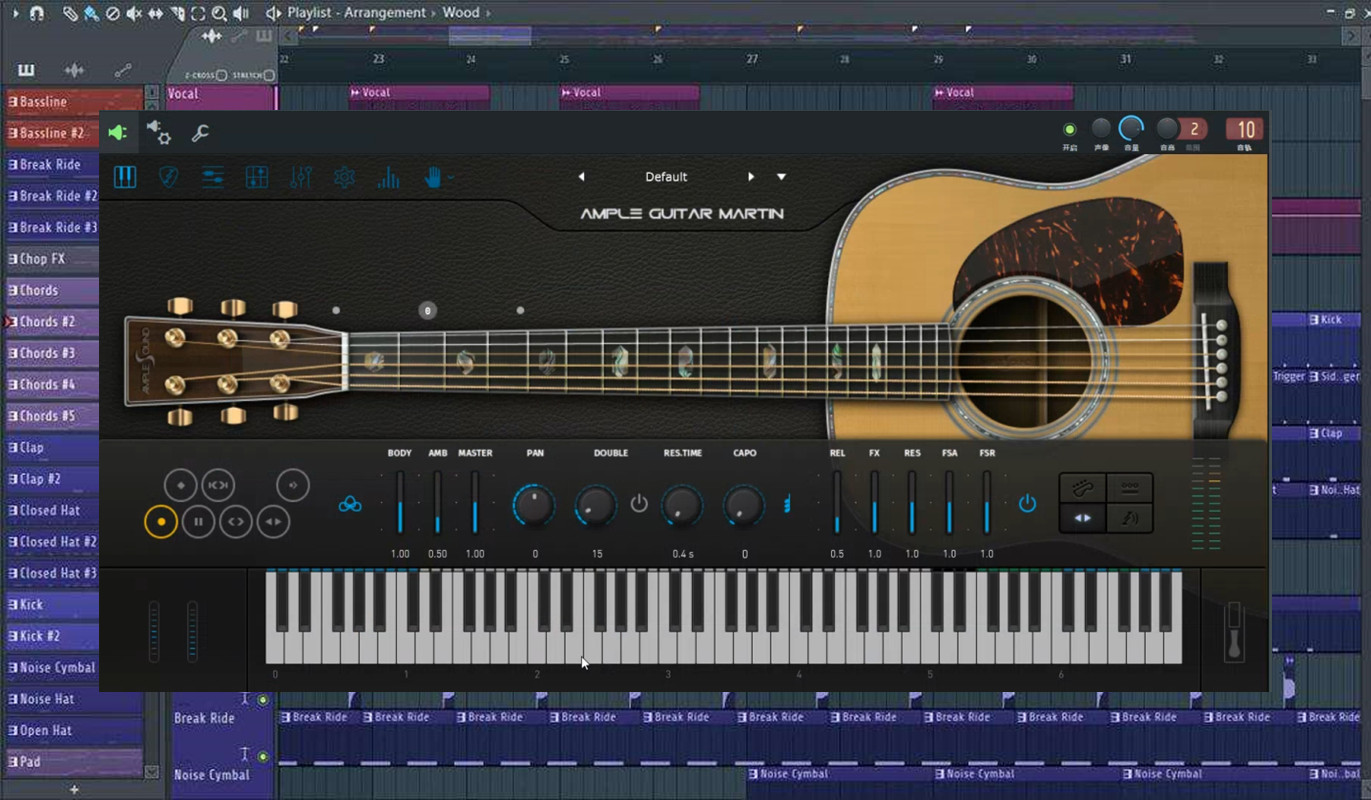Open the blue bar-chart EQ icon

pos(388,178)
